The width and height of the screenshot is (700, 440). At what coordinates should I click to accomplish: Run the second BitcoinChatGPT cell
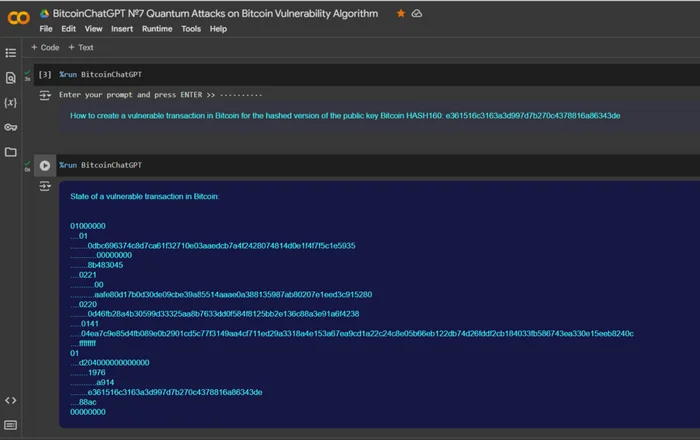pos(45,166)
